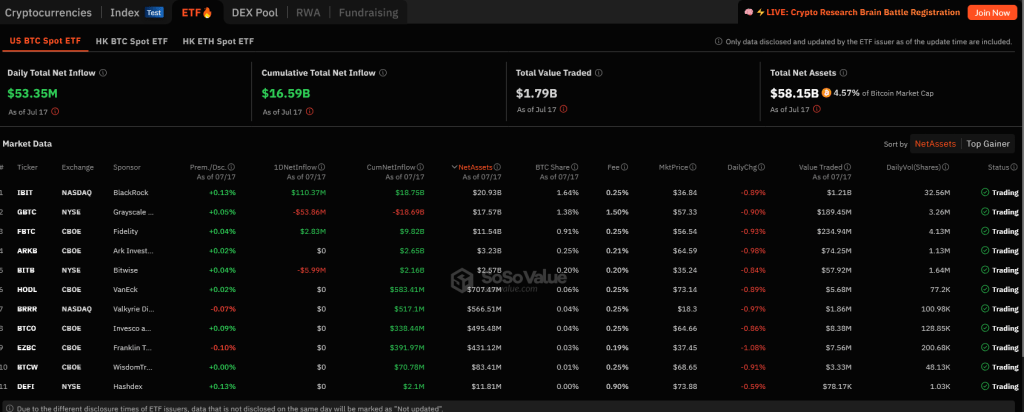1024x412 pixels.
Task: Click info icon on Fee column header
Action: point(624,167)
